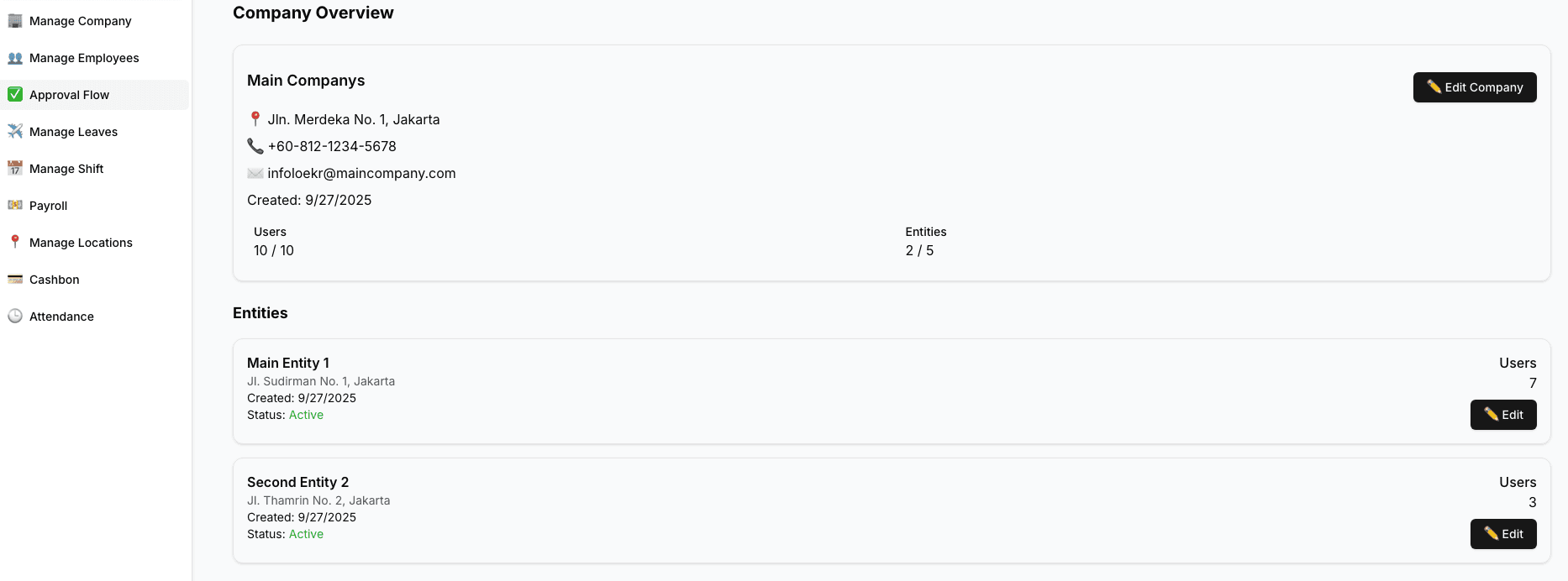Screen dimensions: 1568x581
Task: Navigate to Manage Leaves
Action: [x=73, y=132]
